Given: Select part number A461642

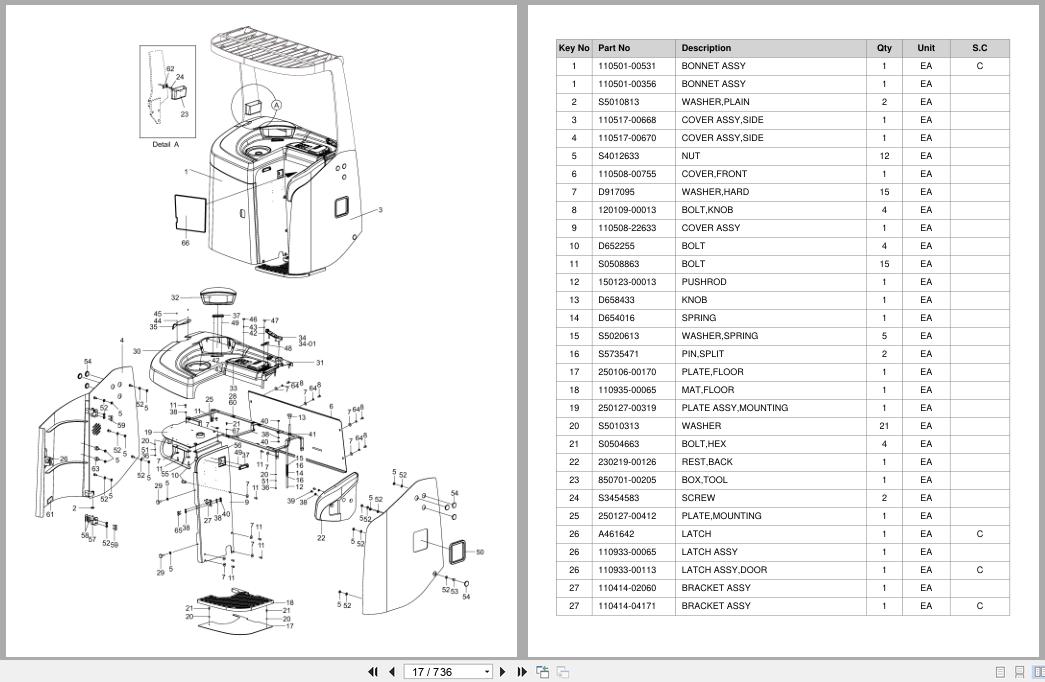Looking at the screenshot, I should [616, 534].
